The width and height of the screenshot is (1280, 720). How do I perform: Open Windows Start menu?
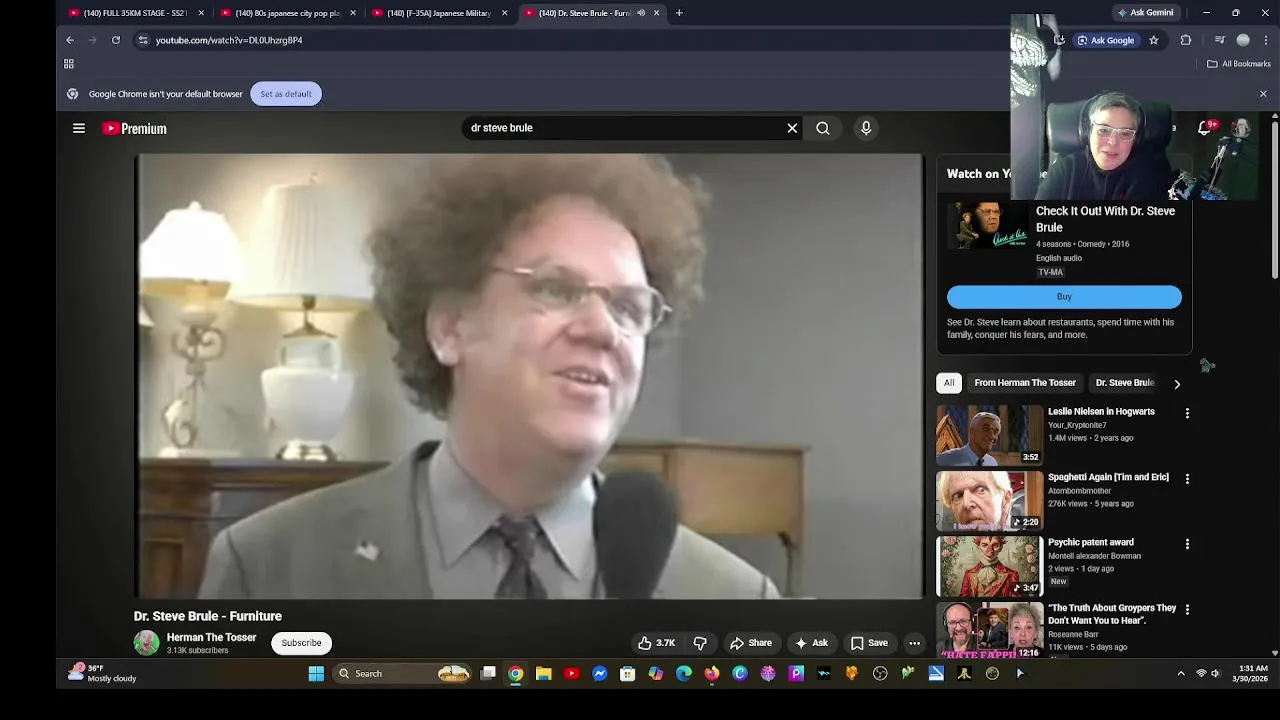pyautogui.click(x=316, y=673)
